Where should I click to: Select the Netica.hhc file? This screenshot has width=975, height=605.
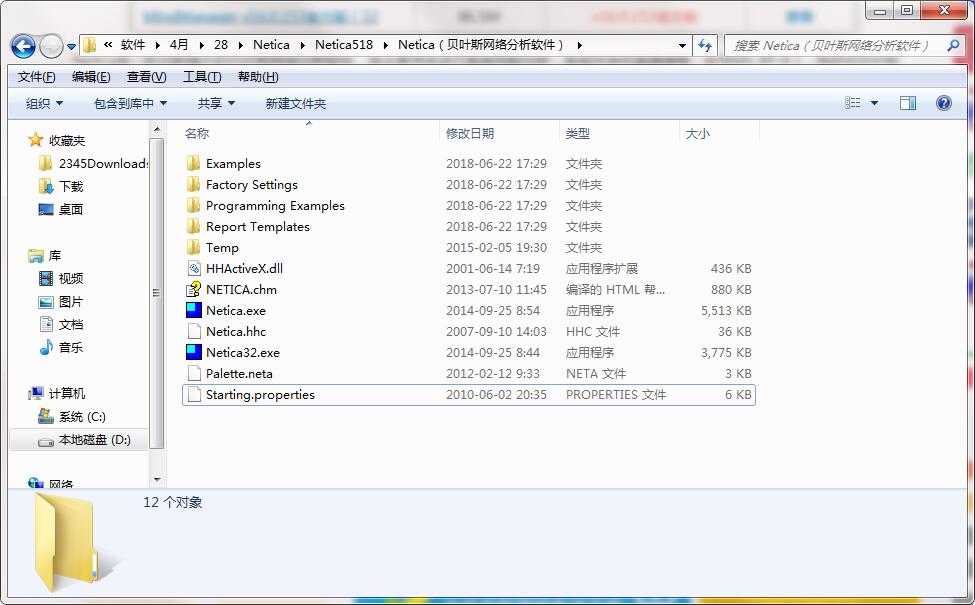tap(230, 331)
